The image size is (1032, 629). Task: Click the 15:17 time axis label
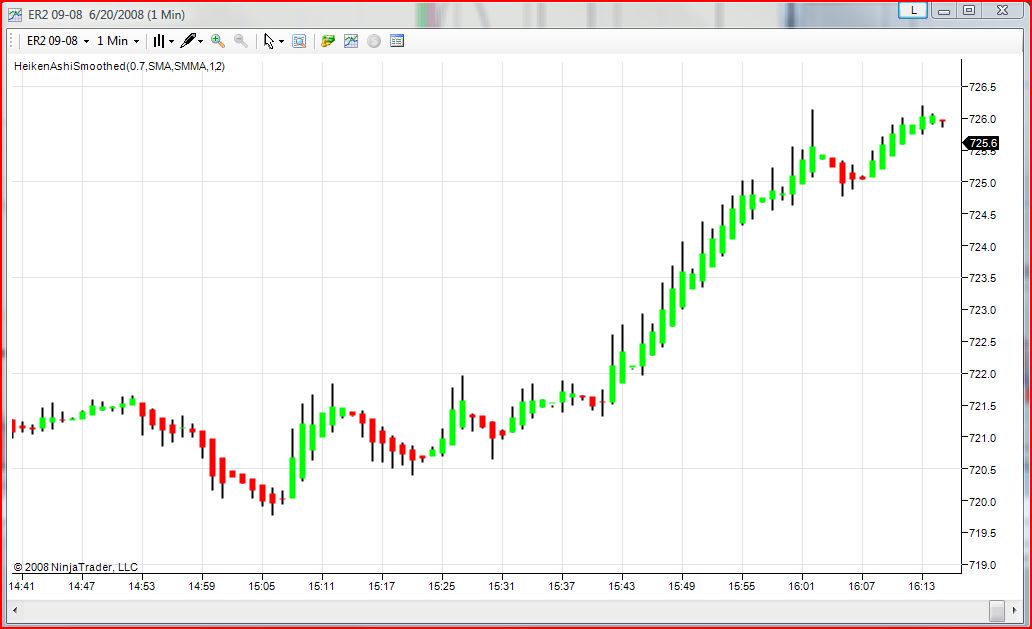pyautogui.click(x=381, y=586)
